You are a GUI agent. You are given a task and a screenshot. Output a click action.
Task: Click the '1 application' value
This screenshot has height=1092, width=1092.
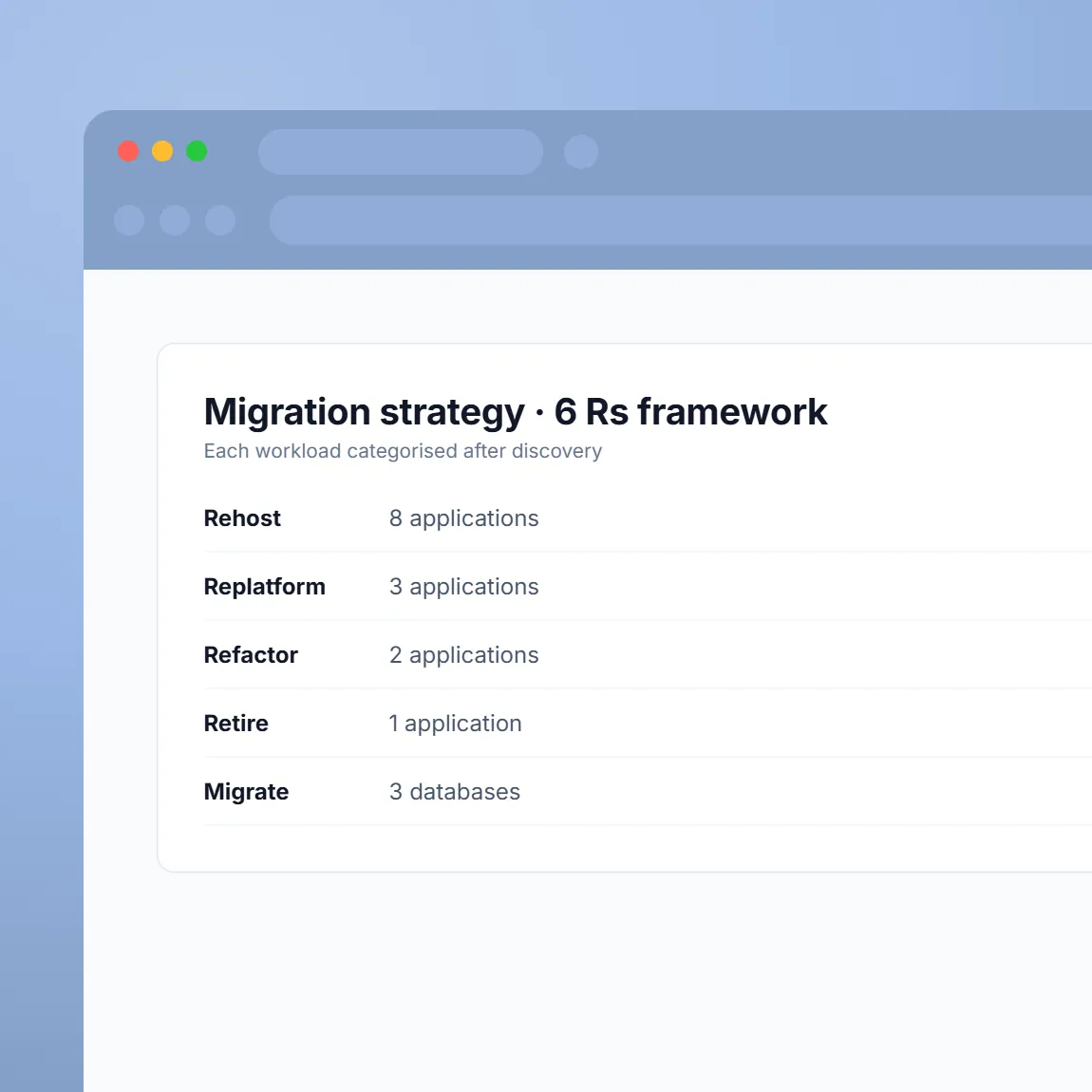[455, 724]
